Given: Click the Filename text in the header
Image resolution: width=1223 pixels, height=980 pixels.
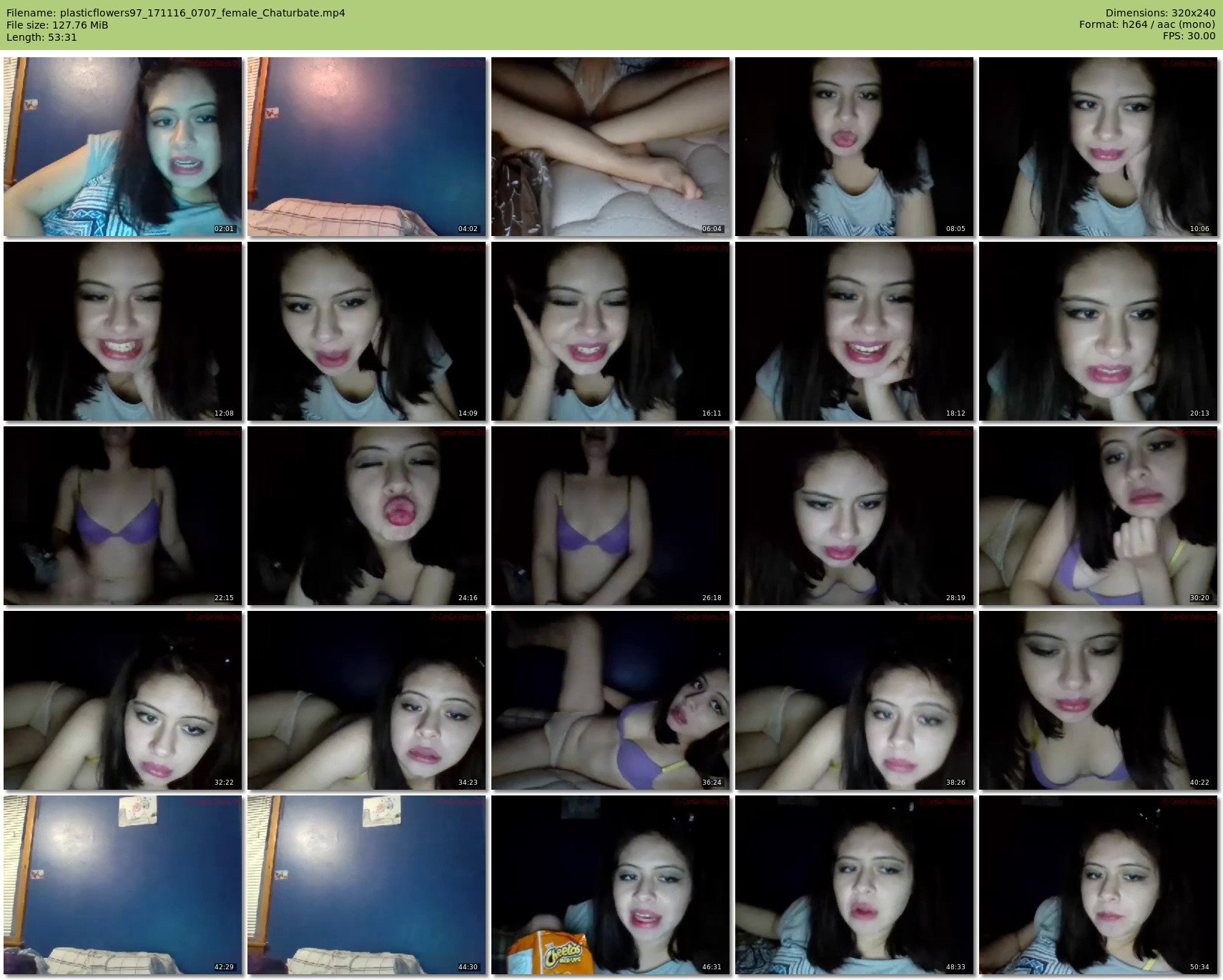Looking at the screenshot, I should pyautogui.click(x=175, y=13).
